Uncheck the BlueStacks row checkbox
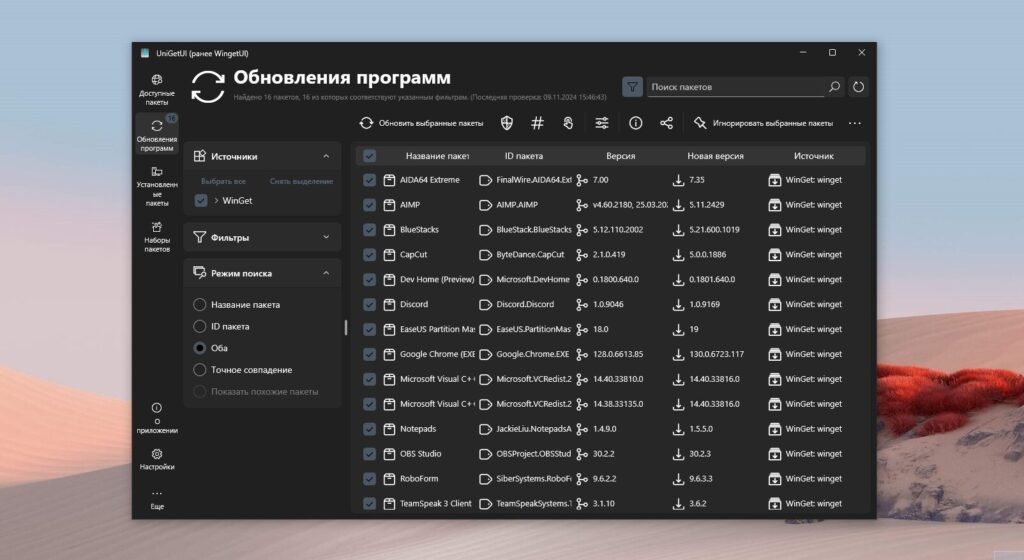Screen dimensions: 1024x560 [370, 230]
